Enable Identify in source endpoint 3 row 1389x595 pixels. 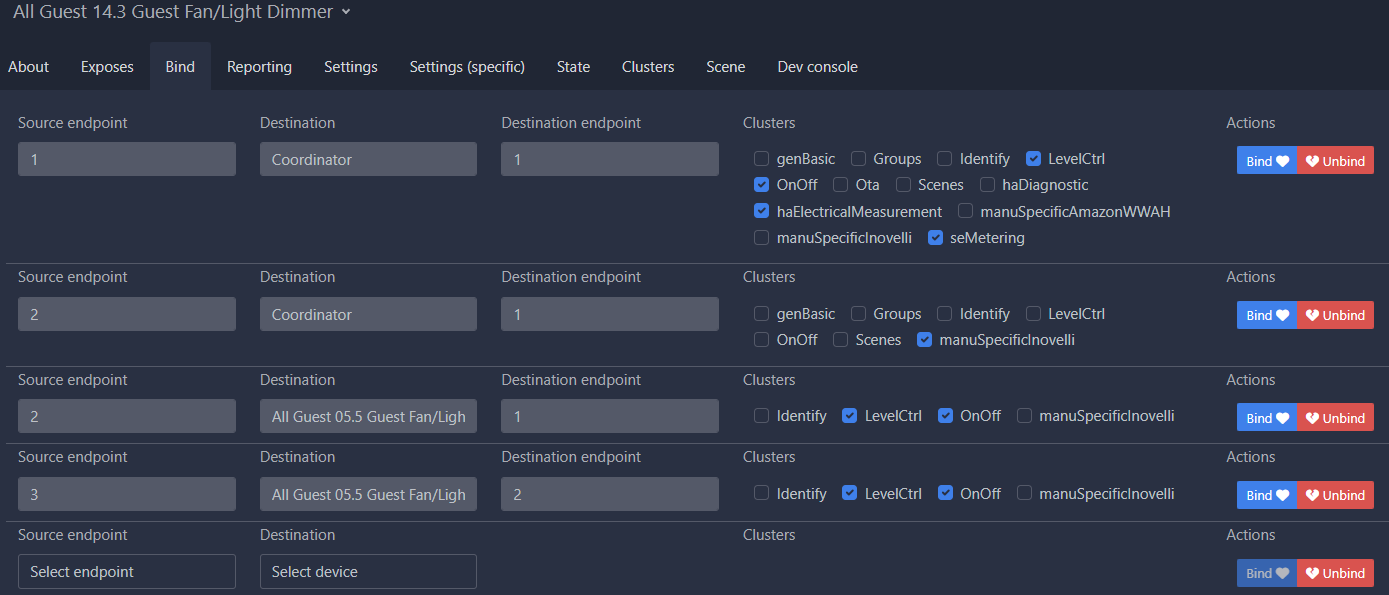[x=761, y=494]
